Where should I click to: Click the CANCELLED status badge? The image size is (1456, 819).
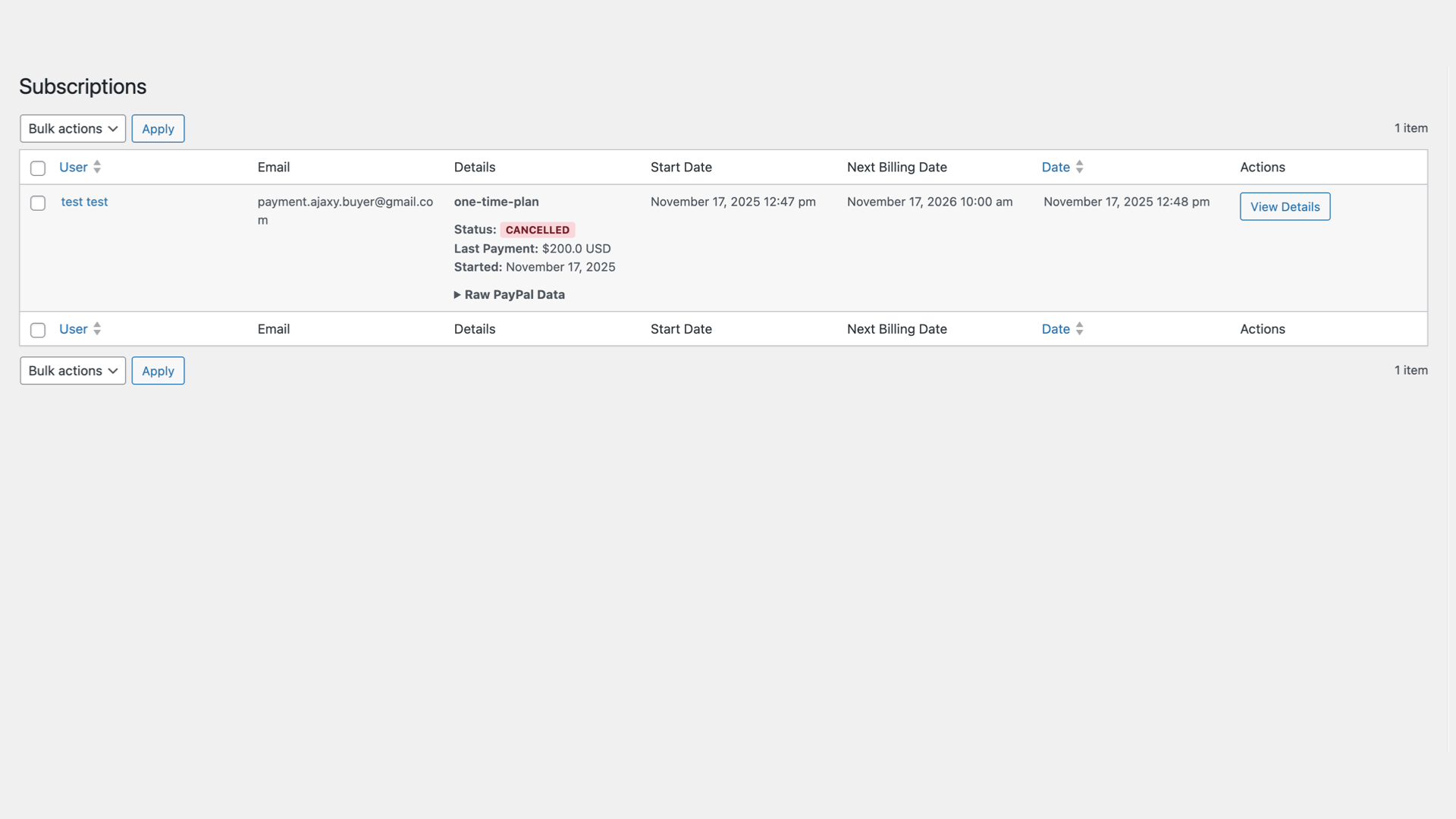(537, 230)
